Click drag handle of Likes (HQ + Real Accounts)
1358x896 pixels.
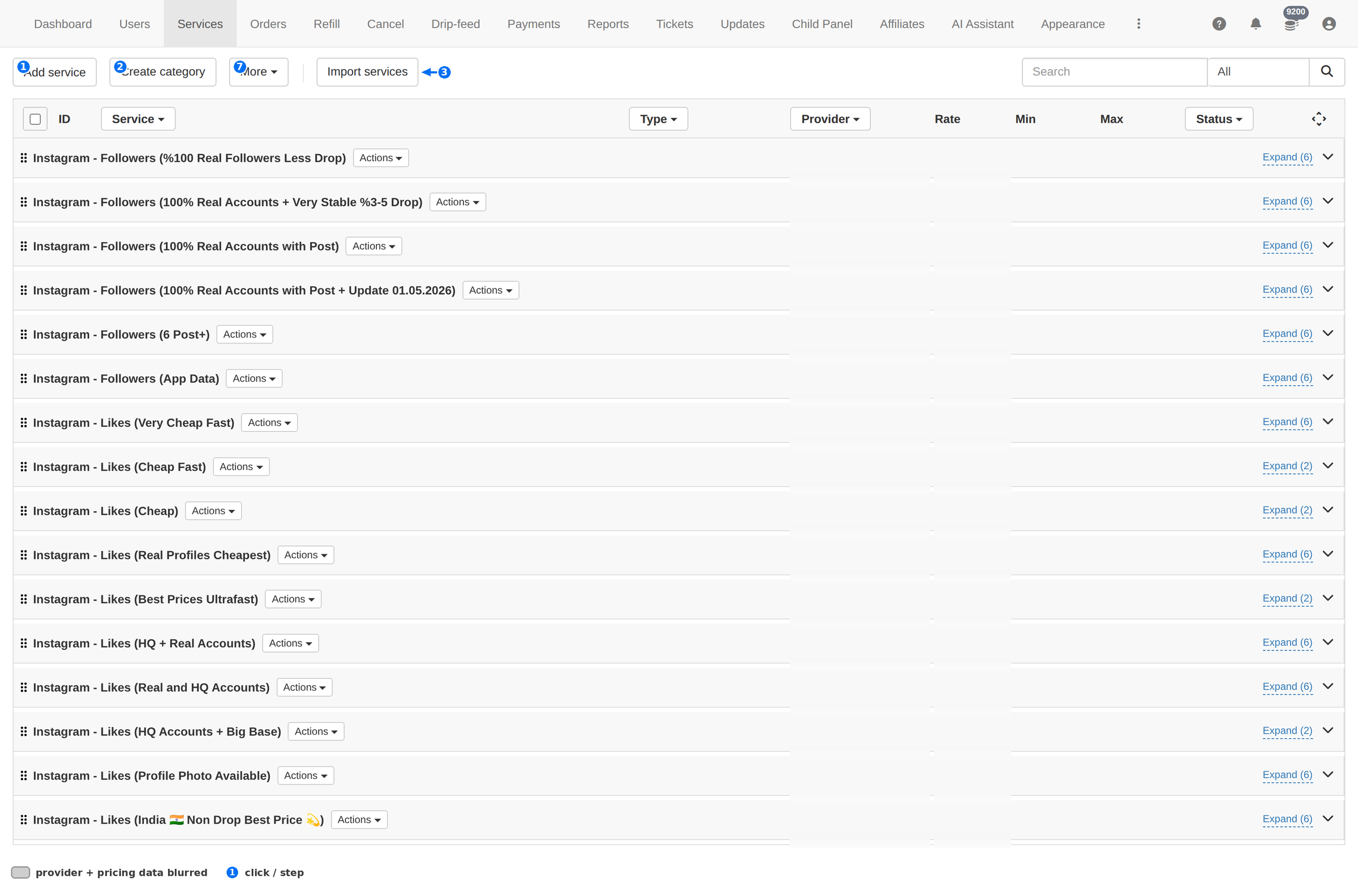tap(23, 643)
